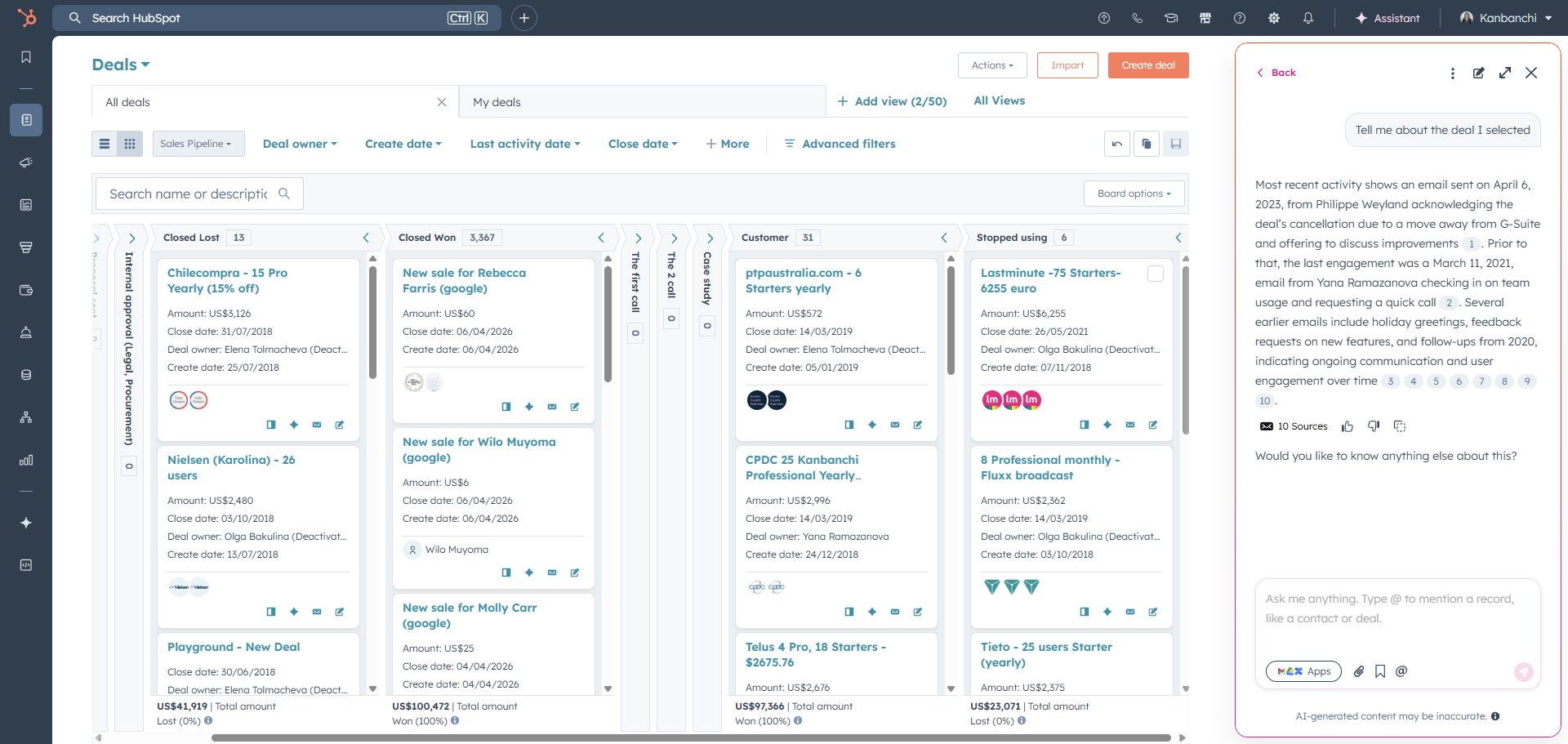1568x744 pixels.
Task: Open the Actions dropdown button
Action: coord(992,65)
